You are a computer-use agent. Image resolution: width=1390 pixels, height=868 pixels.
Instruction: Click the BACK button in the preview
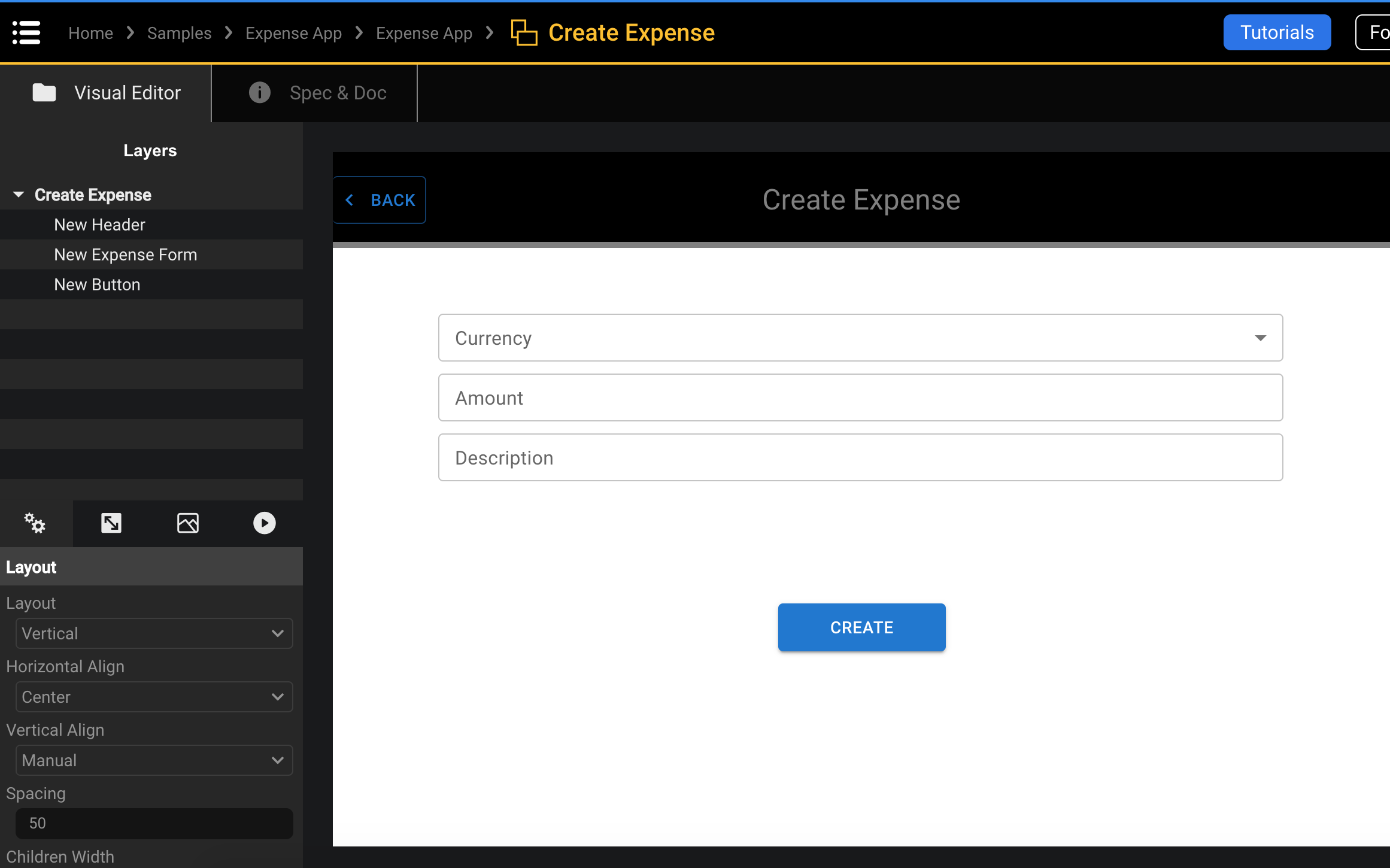click(380, 199)
